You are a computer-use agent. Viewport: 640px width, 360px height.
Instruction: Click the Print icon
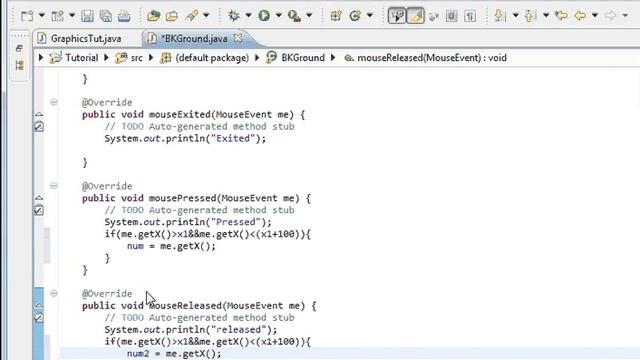pos(124,16)
